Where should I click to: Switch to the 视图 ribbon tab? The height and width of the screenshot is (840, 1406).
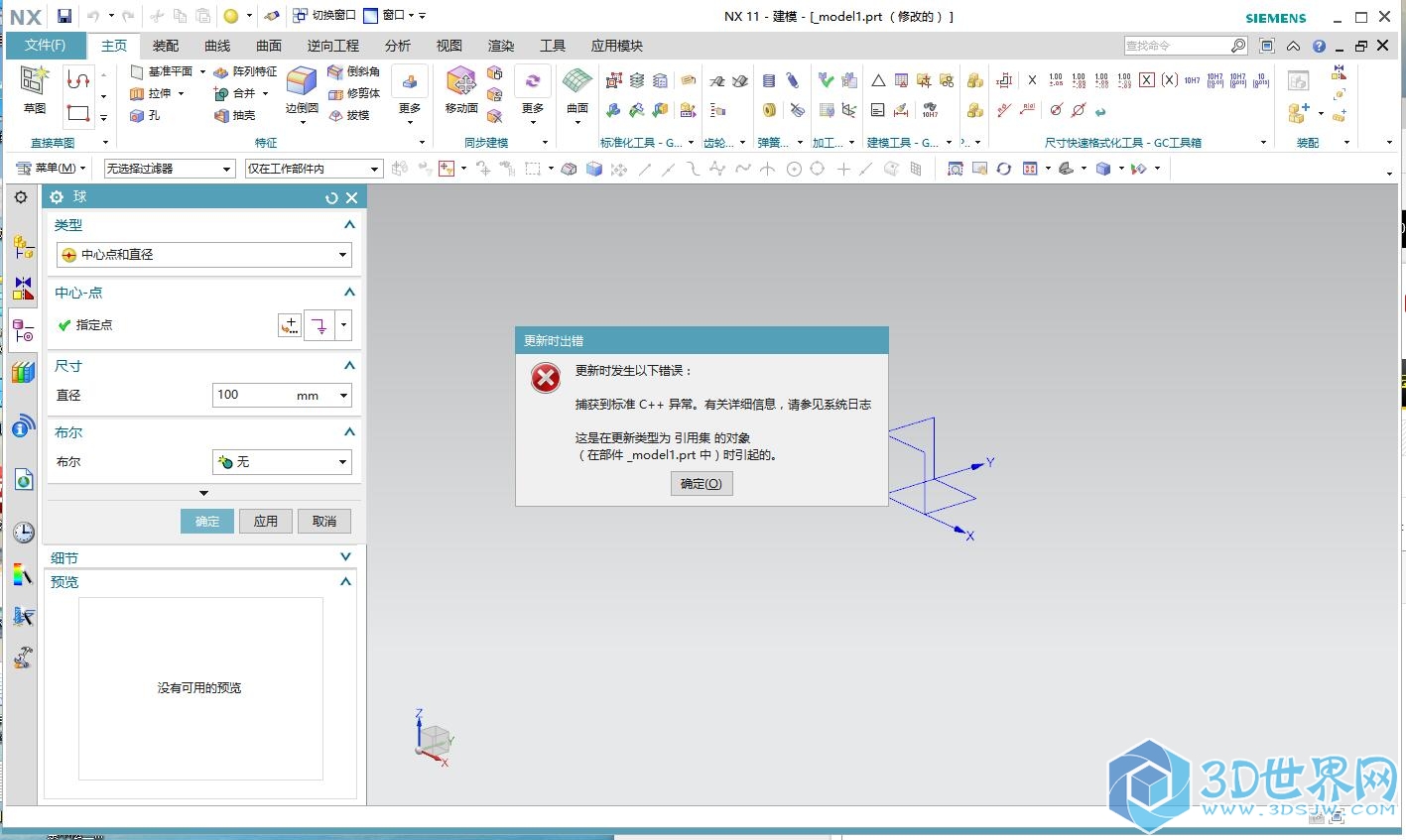449,46
